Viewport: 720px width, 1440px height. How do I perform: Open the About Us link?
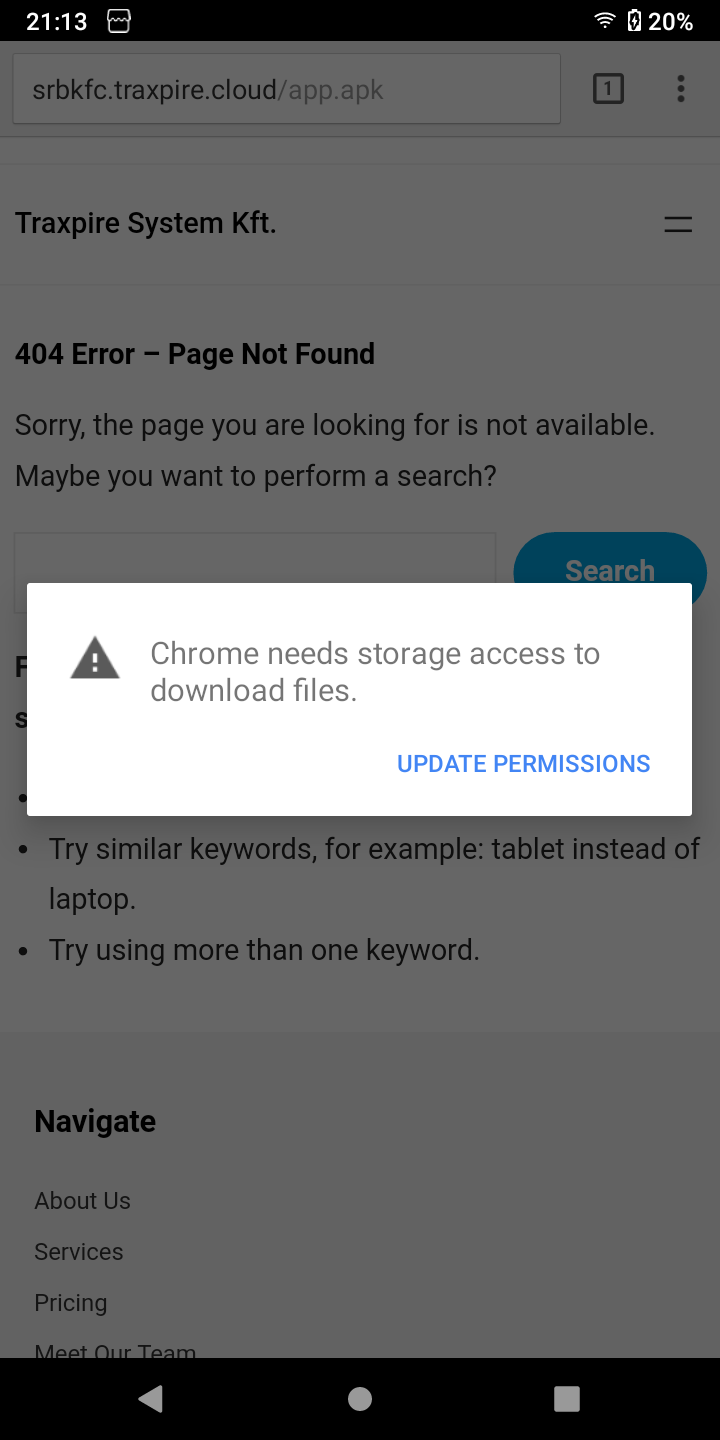[x=82, y=1201]
